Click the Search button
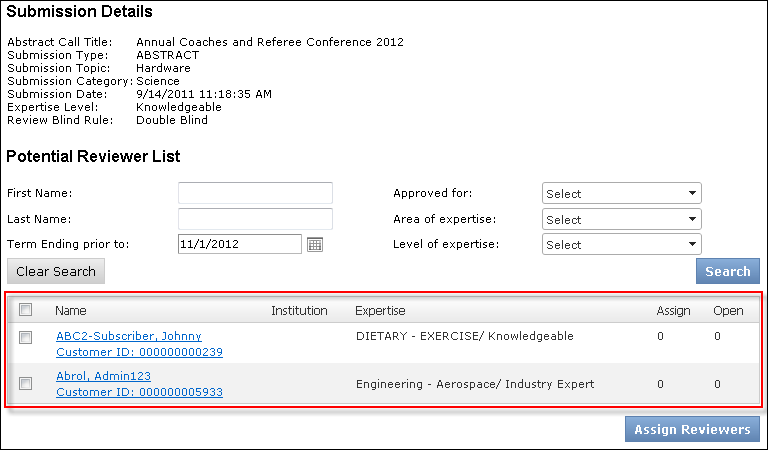The image size is (768, 450). point(727,271)
